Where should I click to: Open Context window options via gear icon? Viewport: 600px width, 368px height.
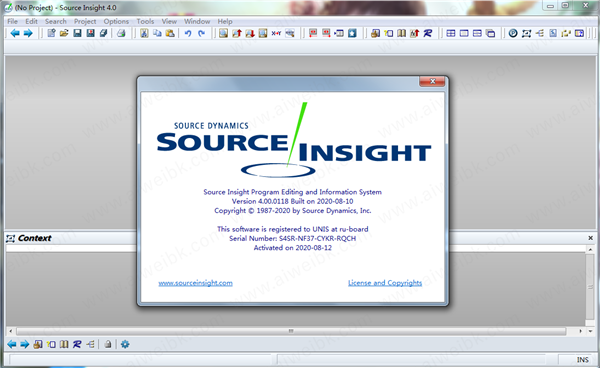(x=125, y=344)
